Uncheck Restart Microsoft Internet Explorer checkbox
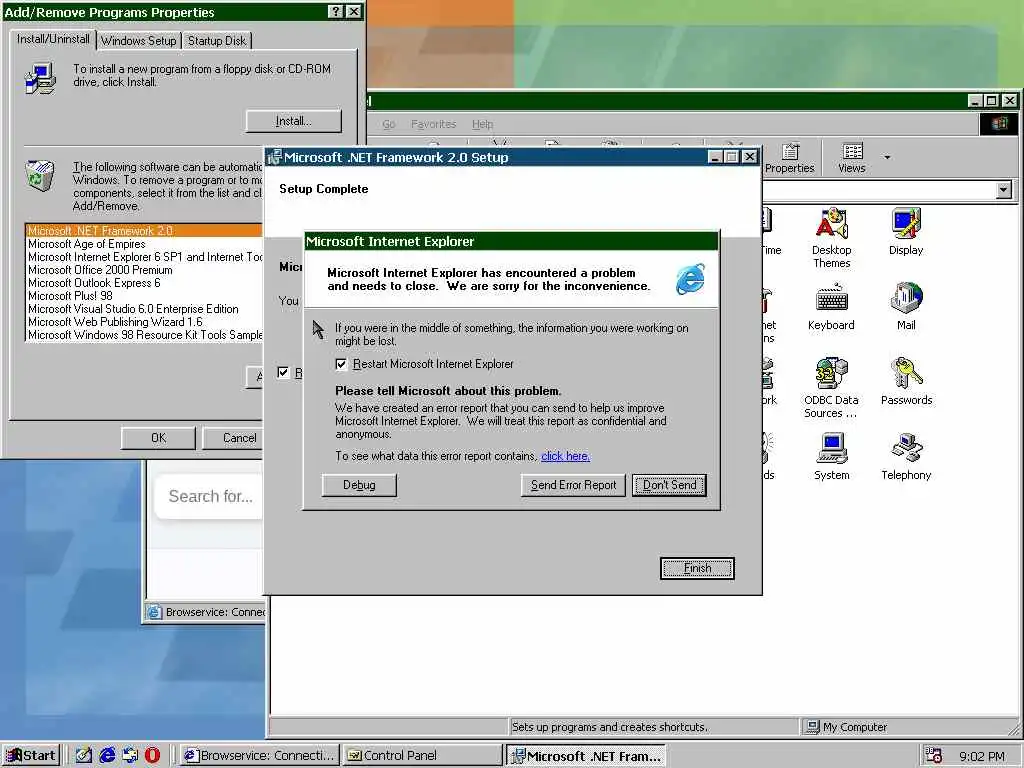The width and height of the screenshot is (1024, 768). pyautogui.click(x=341, y=364)
